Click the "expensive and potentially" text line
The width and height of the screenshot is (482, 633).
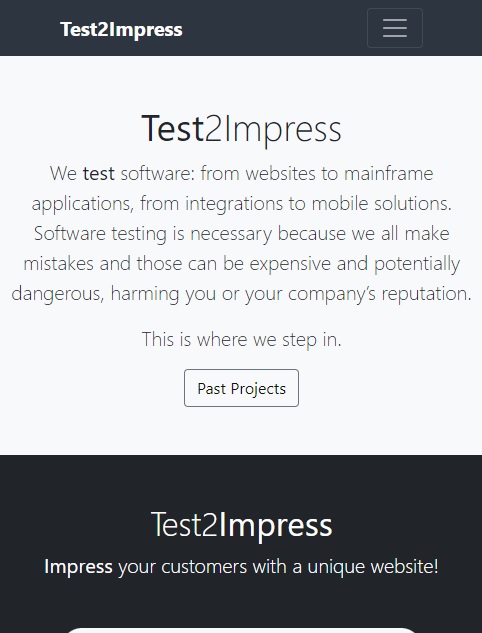coord(354,264)
